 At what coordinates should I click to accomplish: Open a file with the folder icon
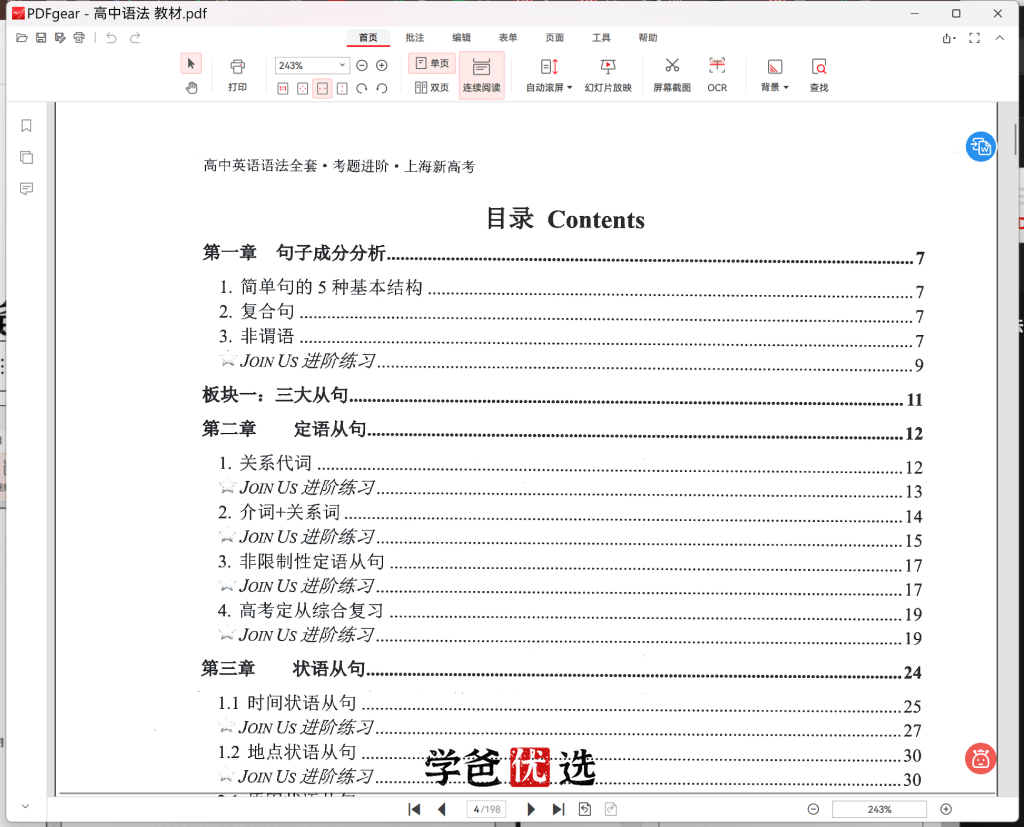22,38
